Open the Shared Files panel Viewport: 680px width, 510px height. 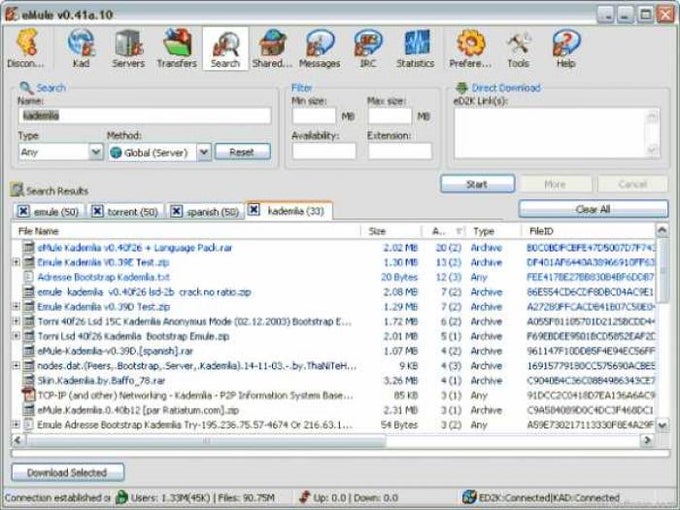point(272,48)
